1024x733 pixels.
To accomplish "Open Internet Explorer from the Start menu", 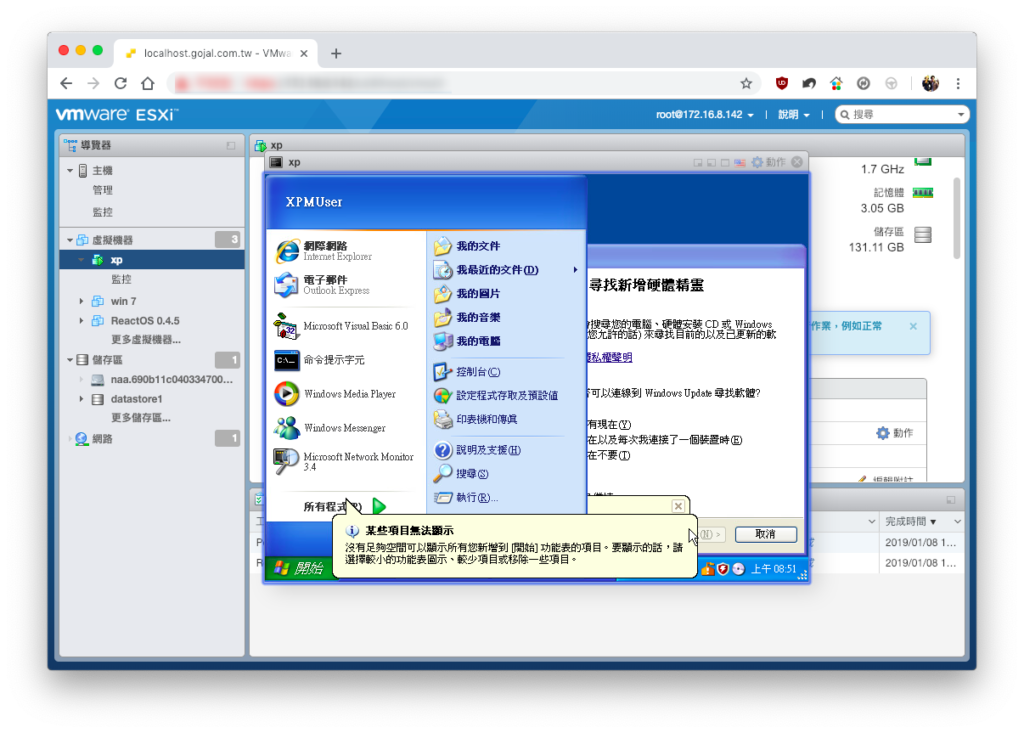I will click(325, 251).
